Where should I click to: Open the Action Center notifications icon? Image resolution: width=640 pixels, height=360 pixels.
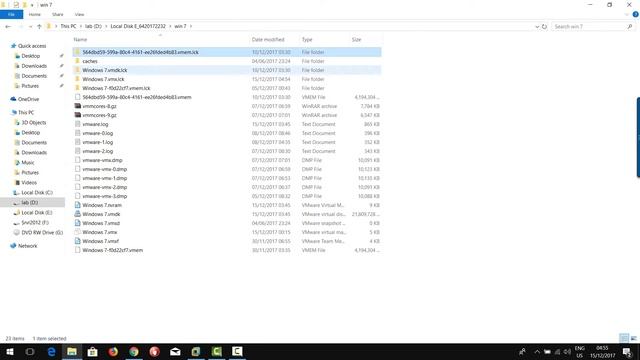click(x=627, y=351)
